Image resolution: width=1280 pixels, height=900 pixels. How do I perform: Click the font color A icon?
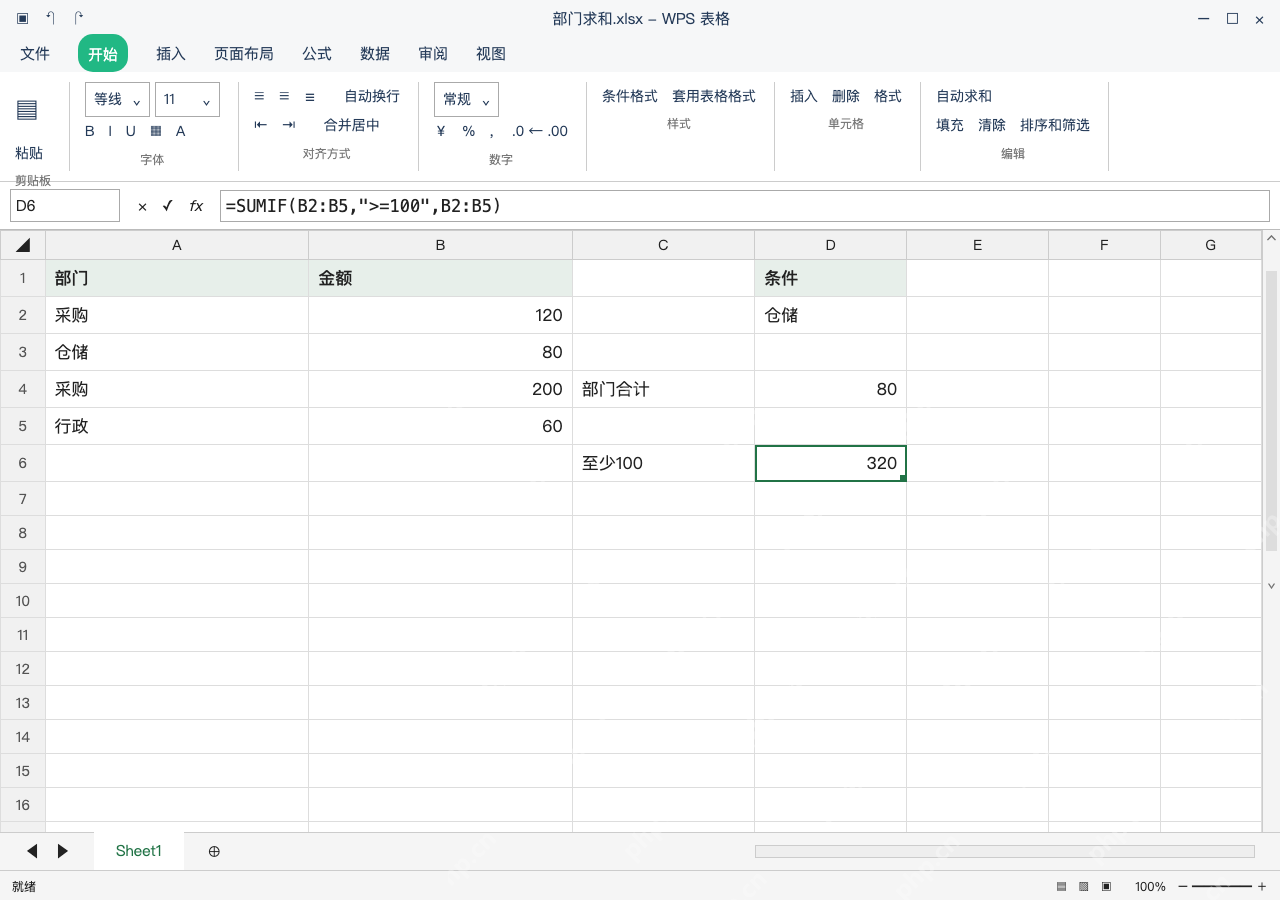coord(181,131)
